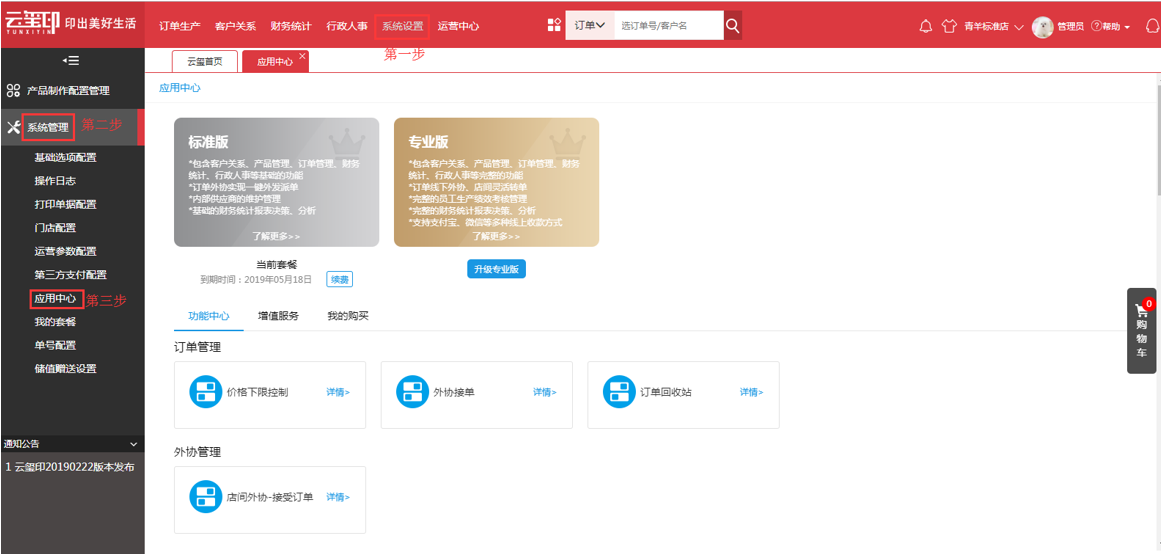1161x554 pixels.
Task: Click the 订单回收站 module icon
Action: 619,392
